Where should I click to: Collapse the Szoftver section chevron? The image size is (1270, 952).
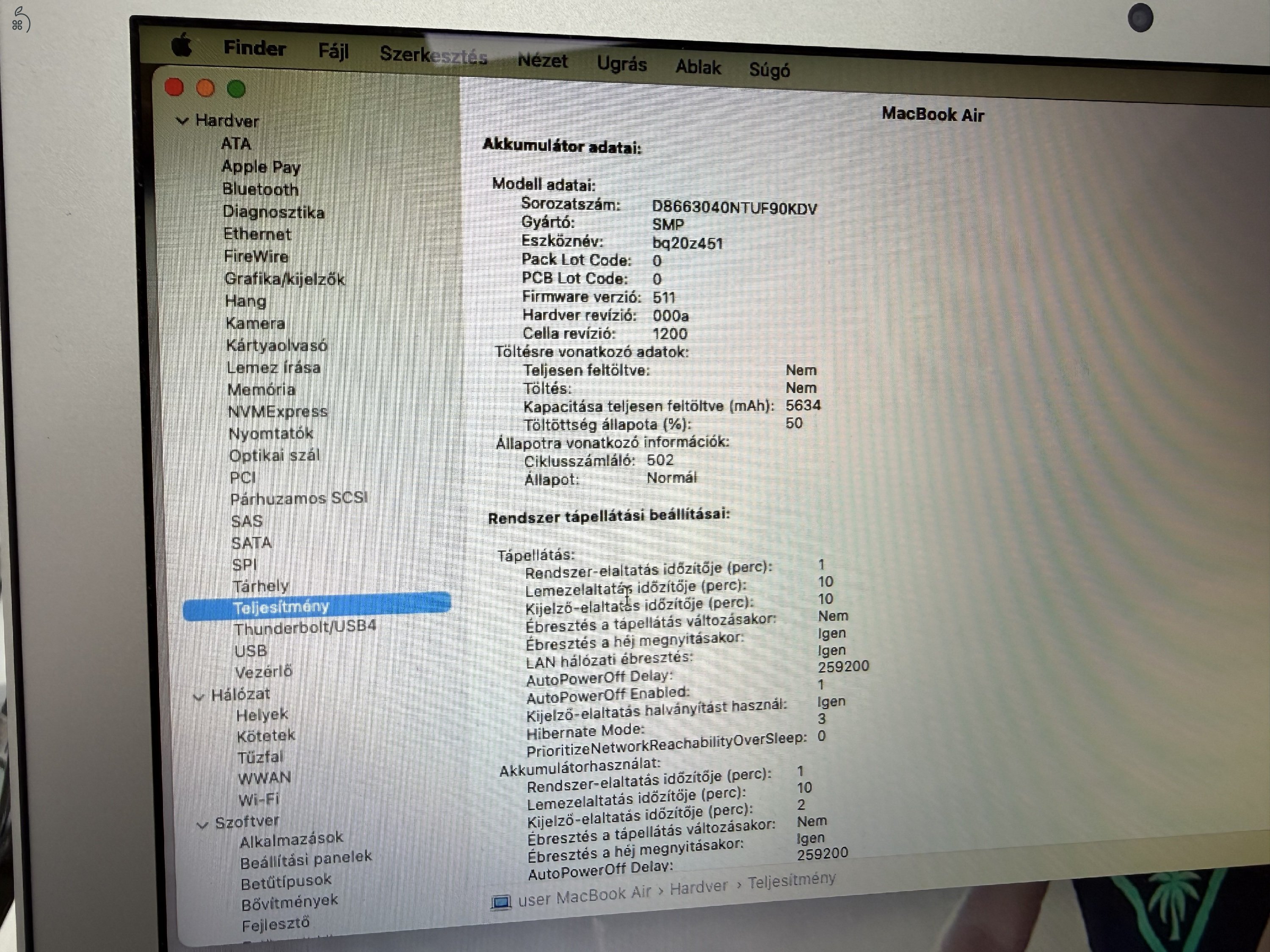coord(202,825)
